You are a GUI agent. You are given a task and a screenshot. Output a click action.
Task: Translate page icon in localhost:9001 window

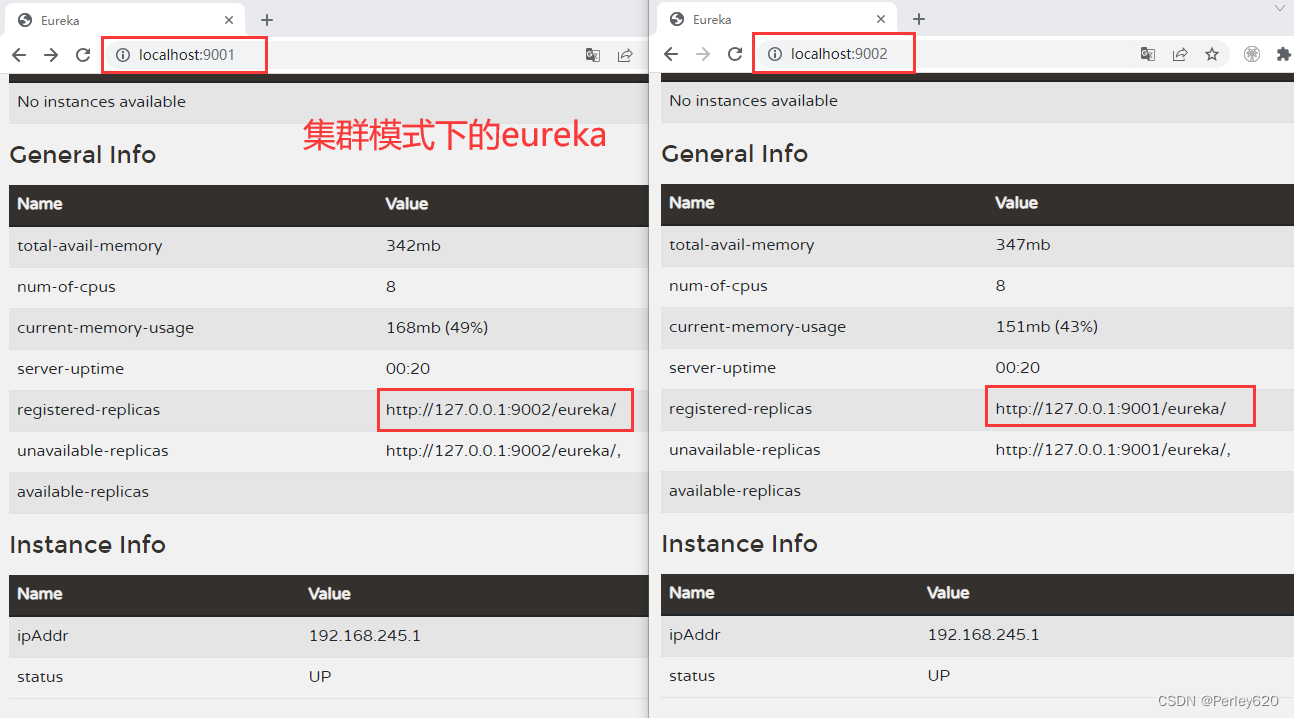(593, 55)
